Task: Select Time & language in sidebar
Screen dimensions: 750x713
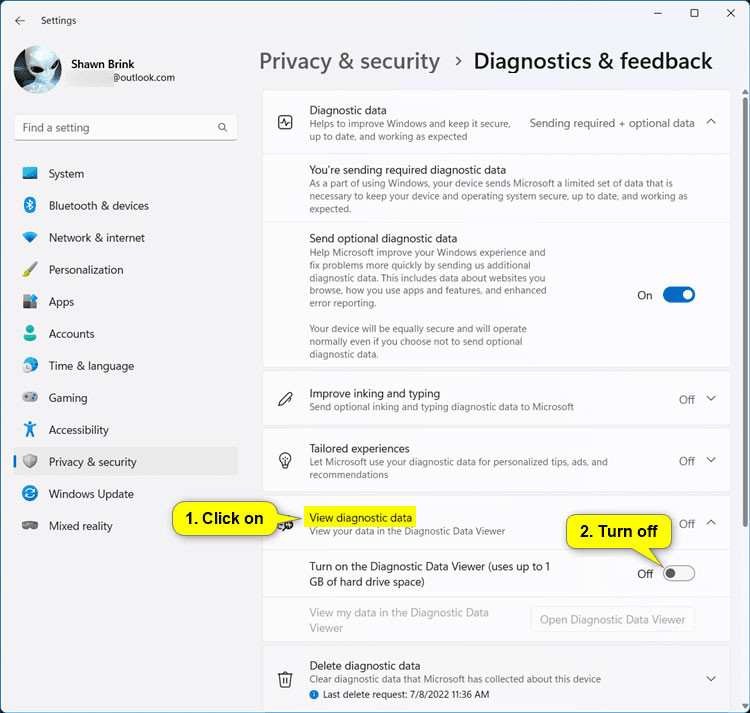Action: 90,366
